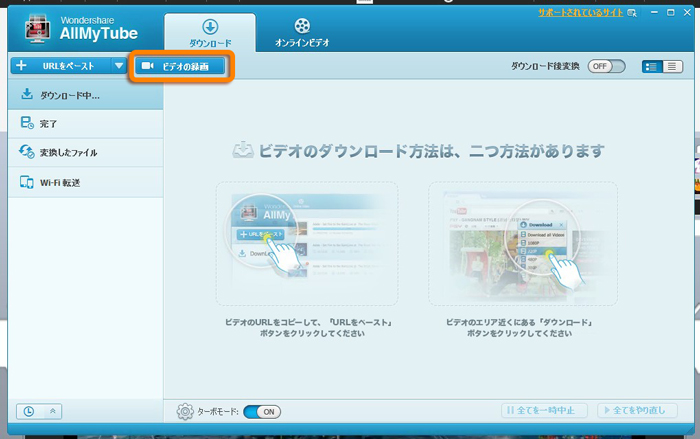Click the 全てをやり直し button
This screenshot has height=439, width=700.
pyautogui.click(x=638, y=410)
